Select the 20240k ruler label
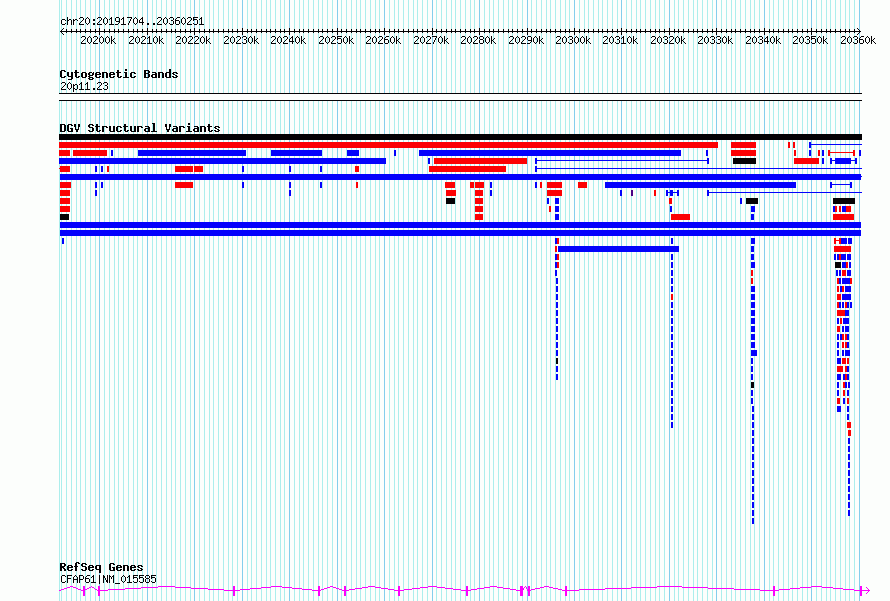 tap(288, 40)
